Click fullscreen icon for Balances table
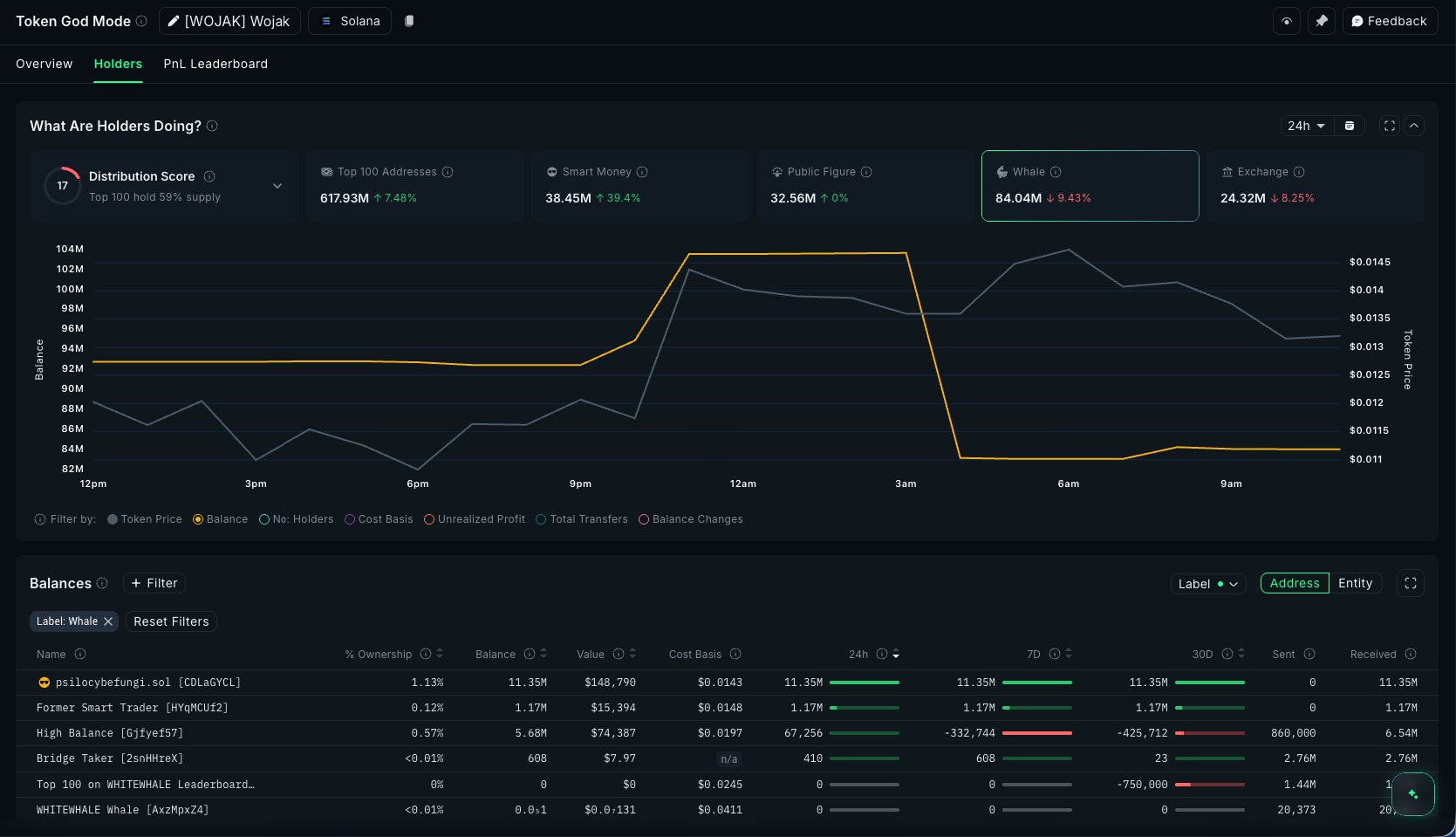1456x837 pixels. click(x=1410, y=583)
